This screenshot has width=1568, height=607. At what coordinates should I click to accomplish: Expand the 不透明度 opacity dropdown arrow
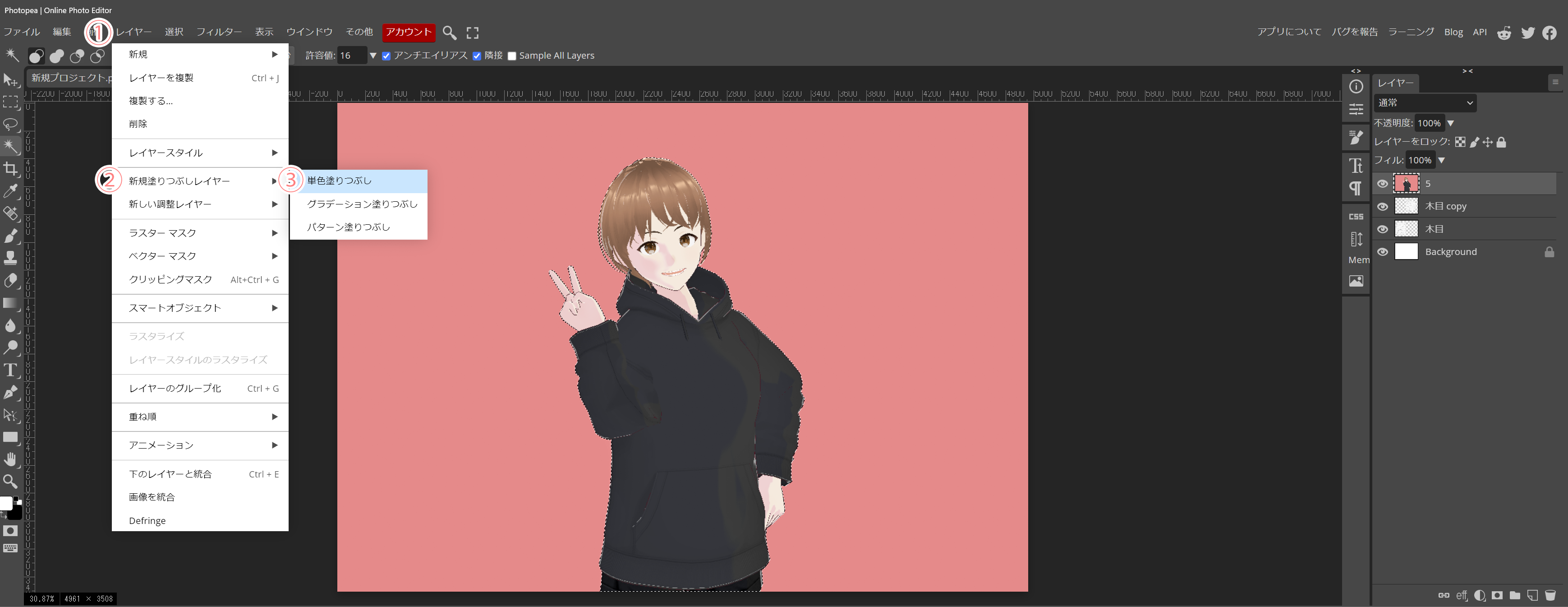pyautogui.click(x=1450, y=123)
